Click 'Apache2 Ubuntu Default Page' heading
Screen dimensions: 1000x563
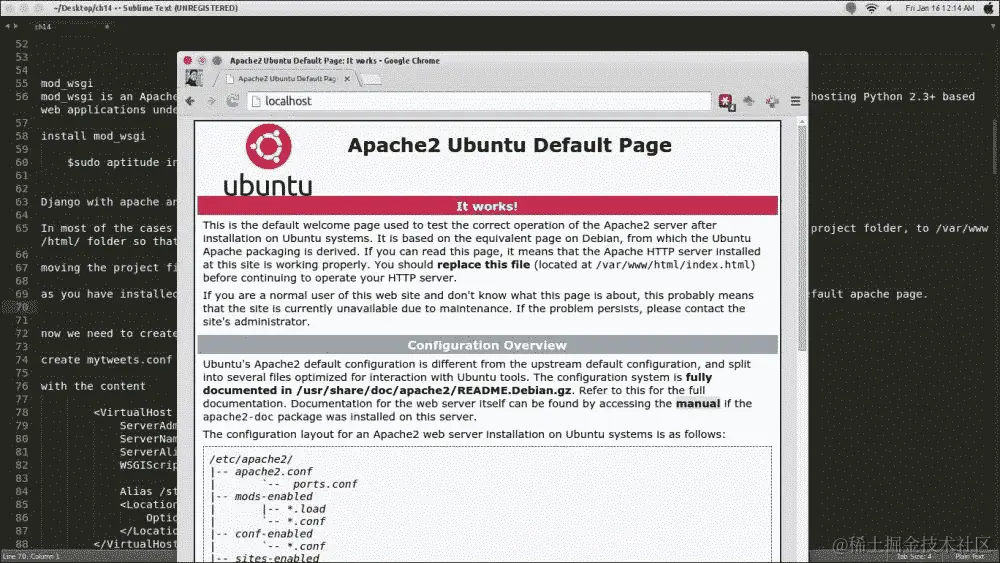tap(509, 145)
